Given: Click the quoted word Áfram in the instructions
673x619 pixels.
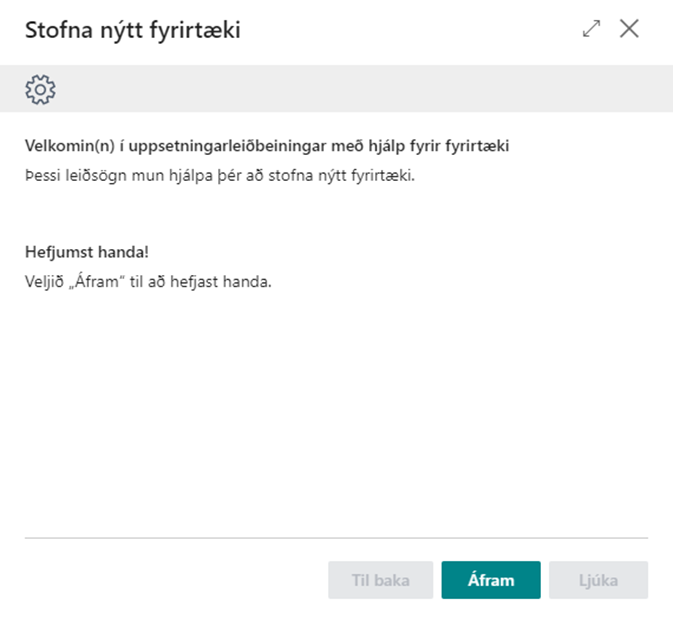Looking at the screenshot, I should click(x=110, y=281).
